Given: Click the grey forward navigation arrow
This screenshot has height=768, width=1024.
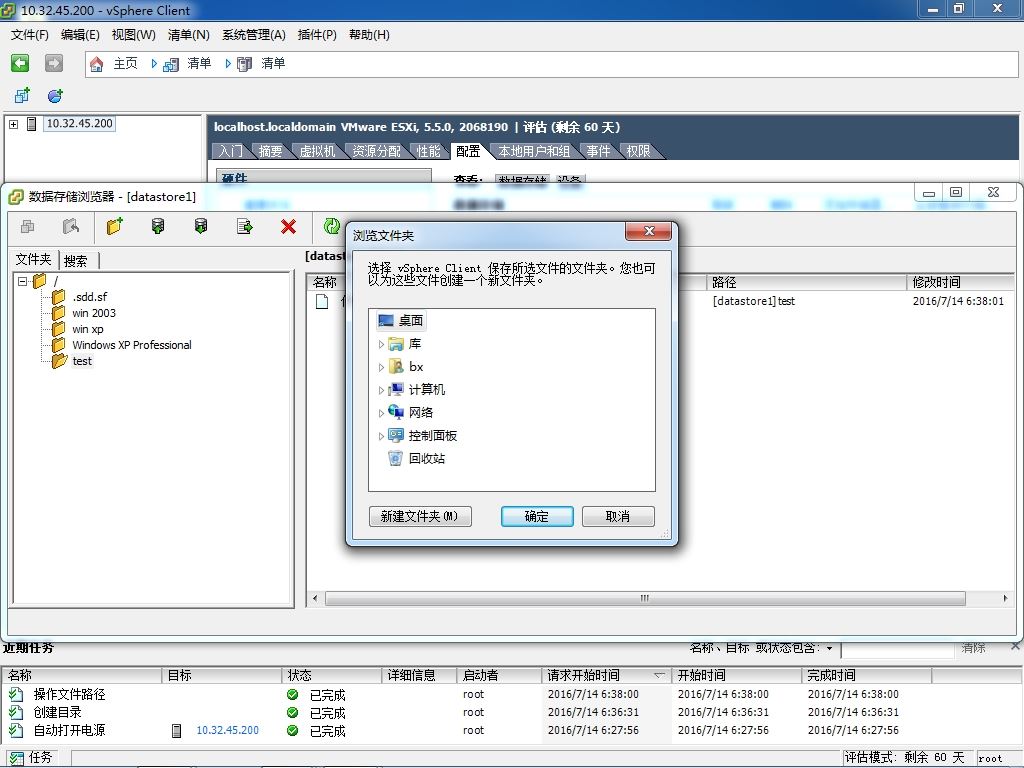Looking at the screenshot, I should [x=54, y=63].
